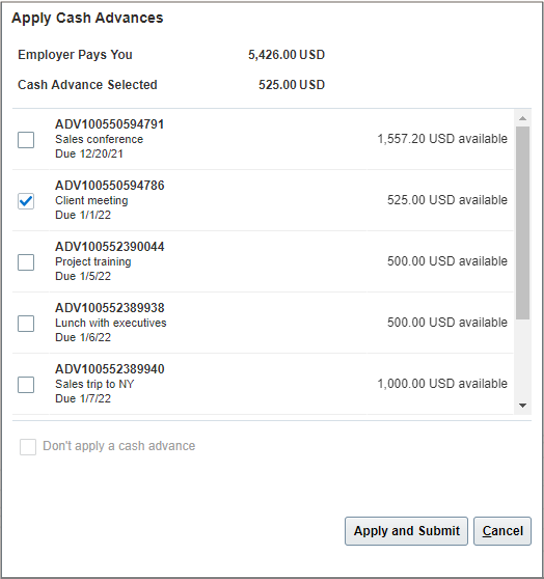
Task: Click the scrollbar track below the thumb
Action: click(x=523, y=359)
